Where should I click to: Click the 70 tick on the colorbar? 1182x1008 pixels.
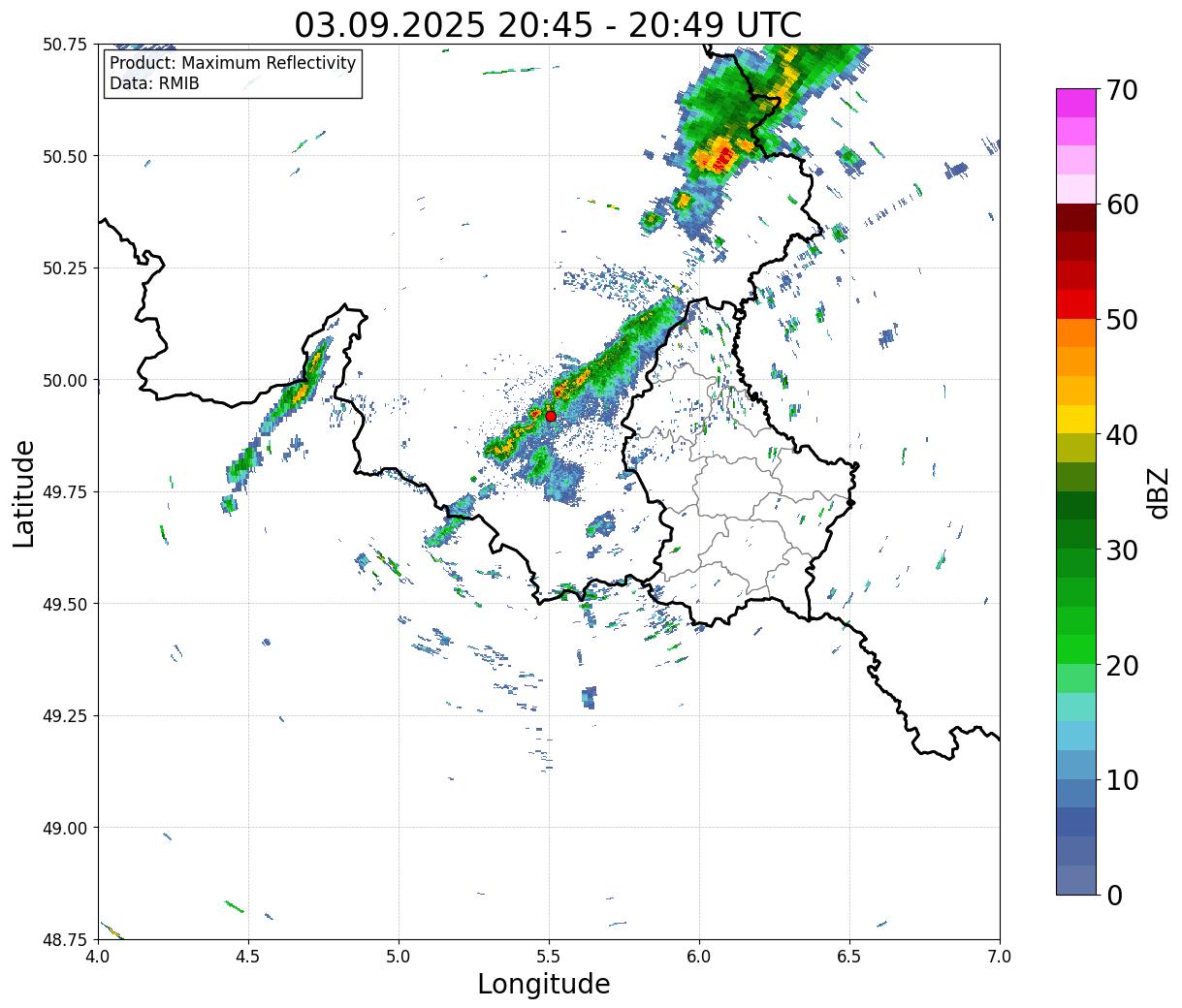(x=1122, y=90)
